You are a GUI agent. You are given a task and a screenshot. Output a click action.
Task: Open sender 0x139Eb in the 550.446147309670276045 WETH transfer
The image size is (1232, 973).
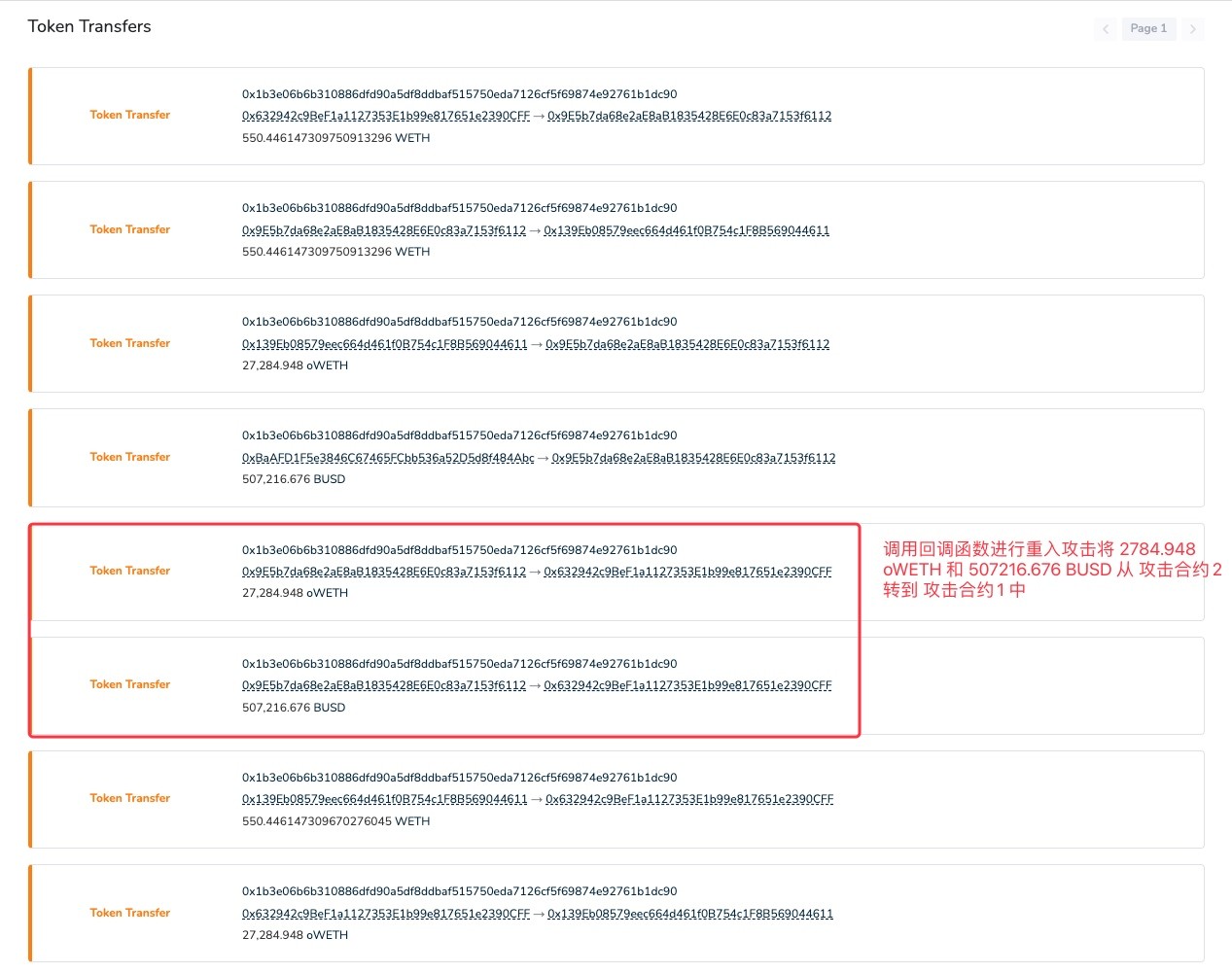pos(385,799)
